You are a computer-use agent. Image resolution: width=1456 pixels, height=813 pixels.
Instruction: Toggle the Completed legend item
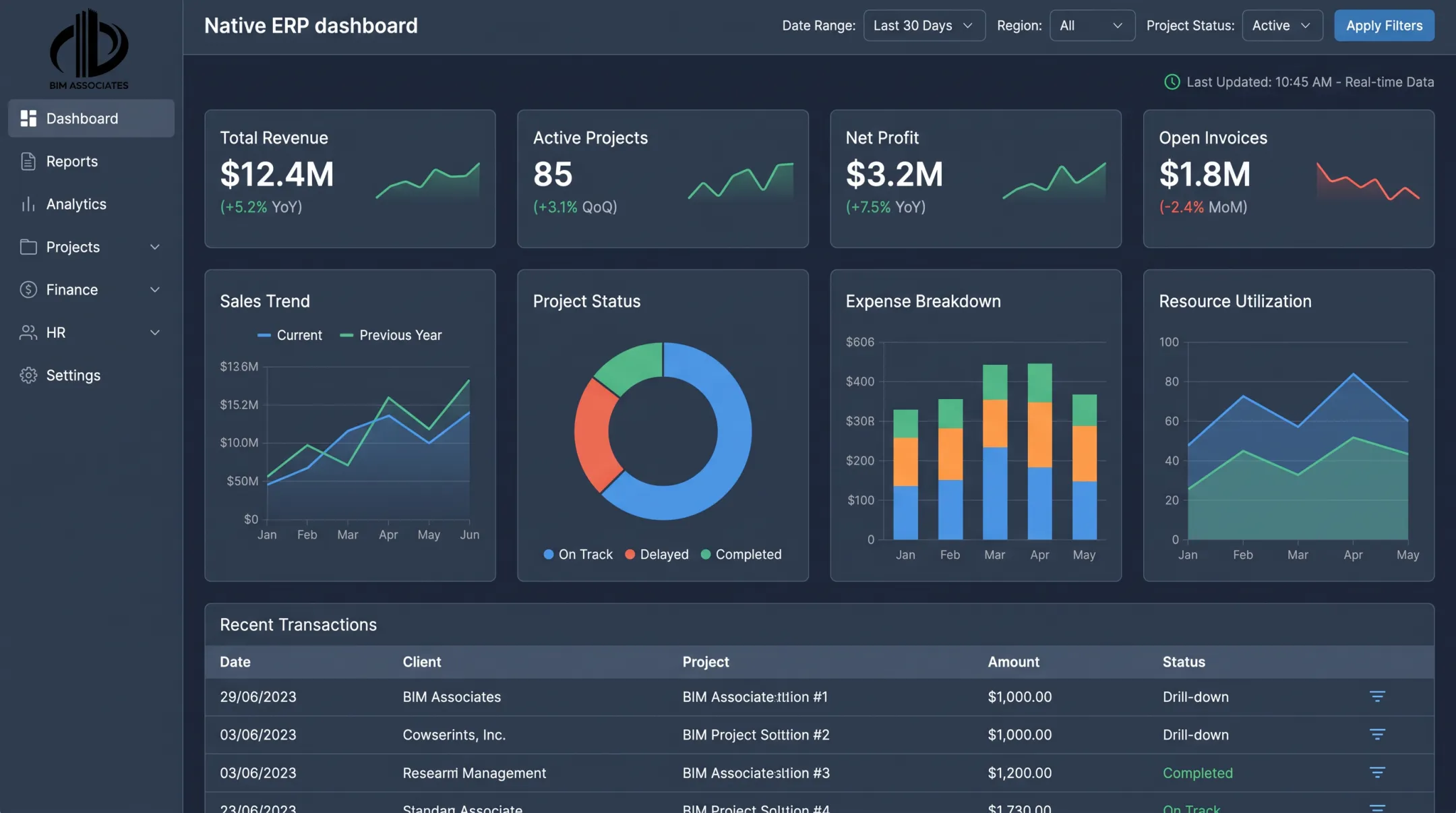741,554
